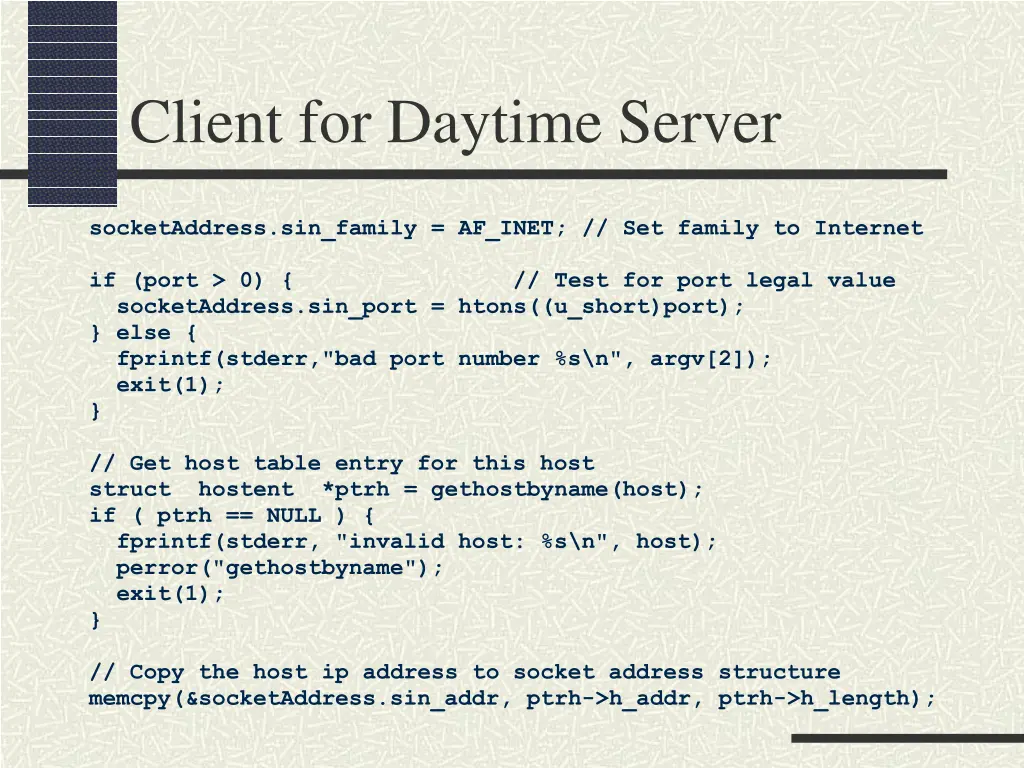Click the line "if (port > 0) {"
Screen dimensions: 1024x768
click(191, 281)
